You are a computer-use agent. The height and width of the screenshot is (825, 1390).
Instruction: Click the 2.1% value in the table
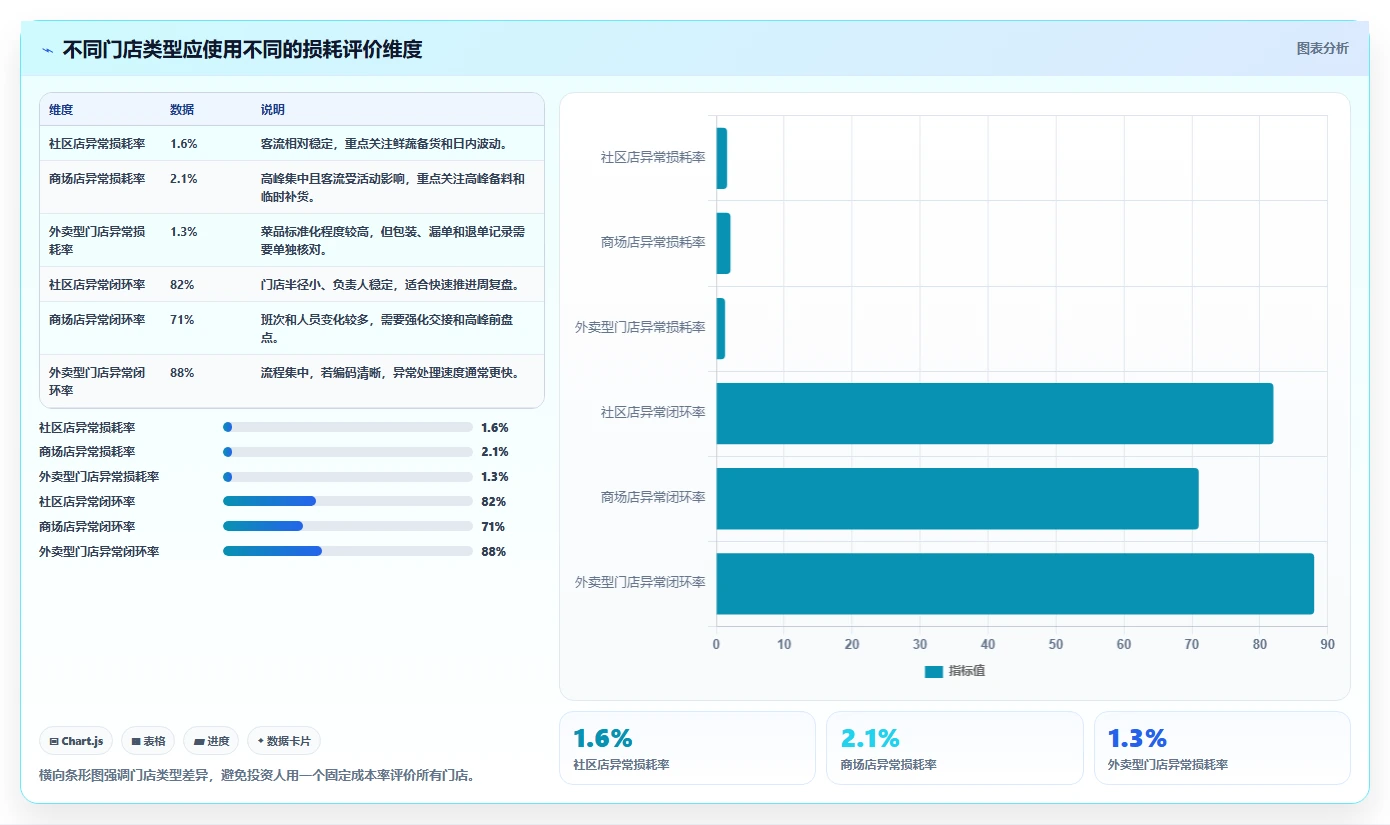(184, 179)
